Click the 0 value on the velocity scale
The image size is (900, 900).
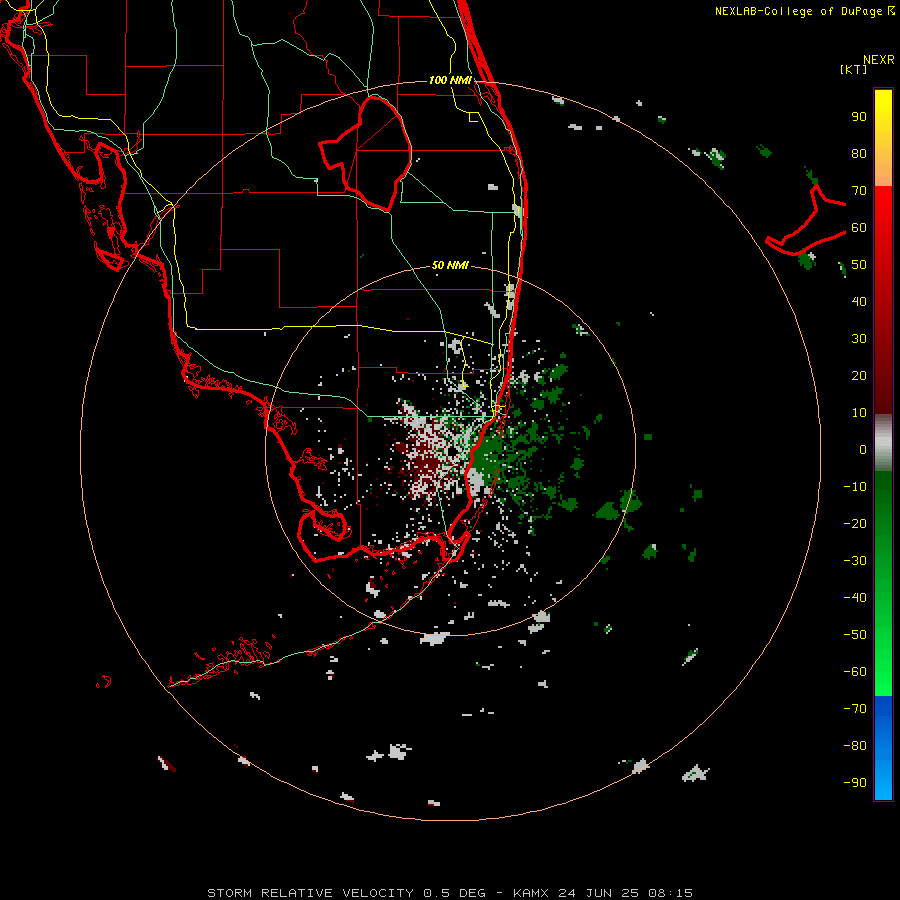[863, 449]
